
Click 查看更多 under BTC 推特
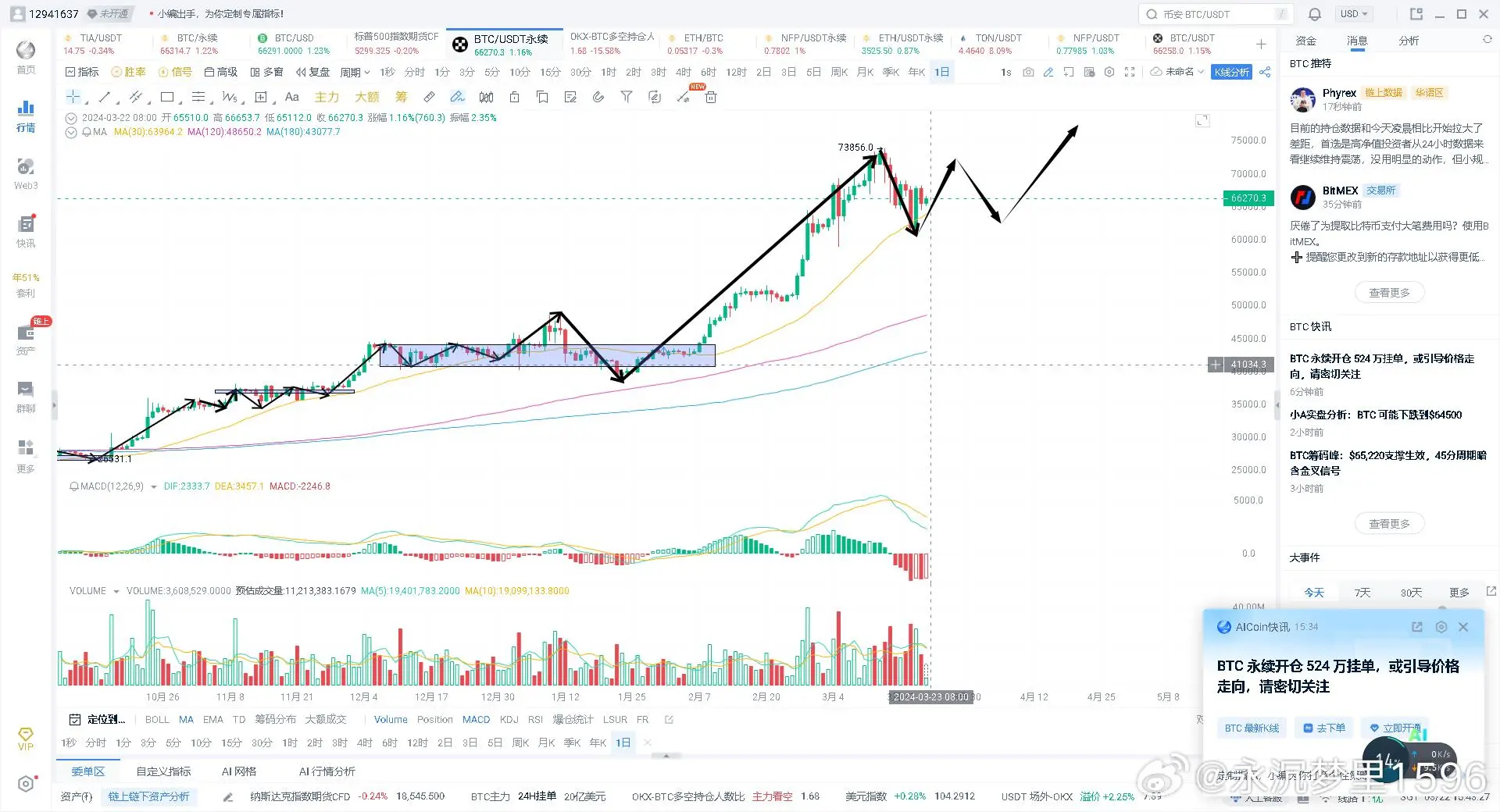click(1389, 293)
